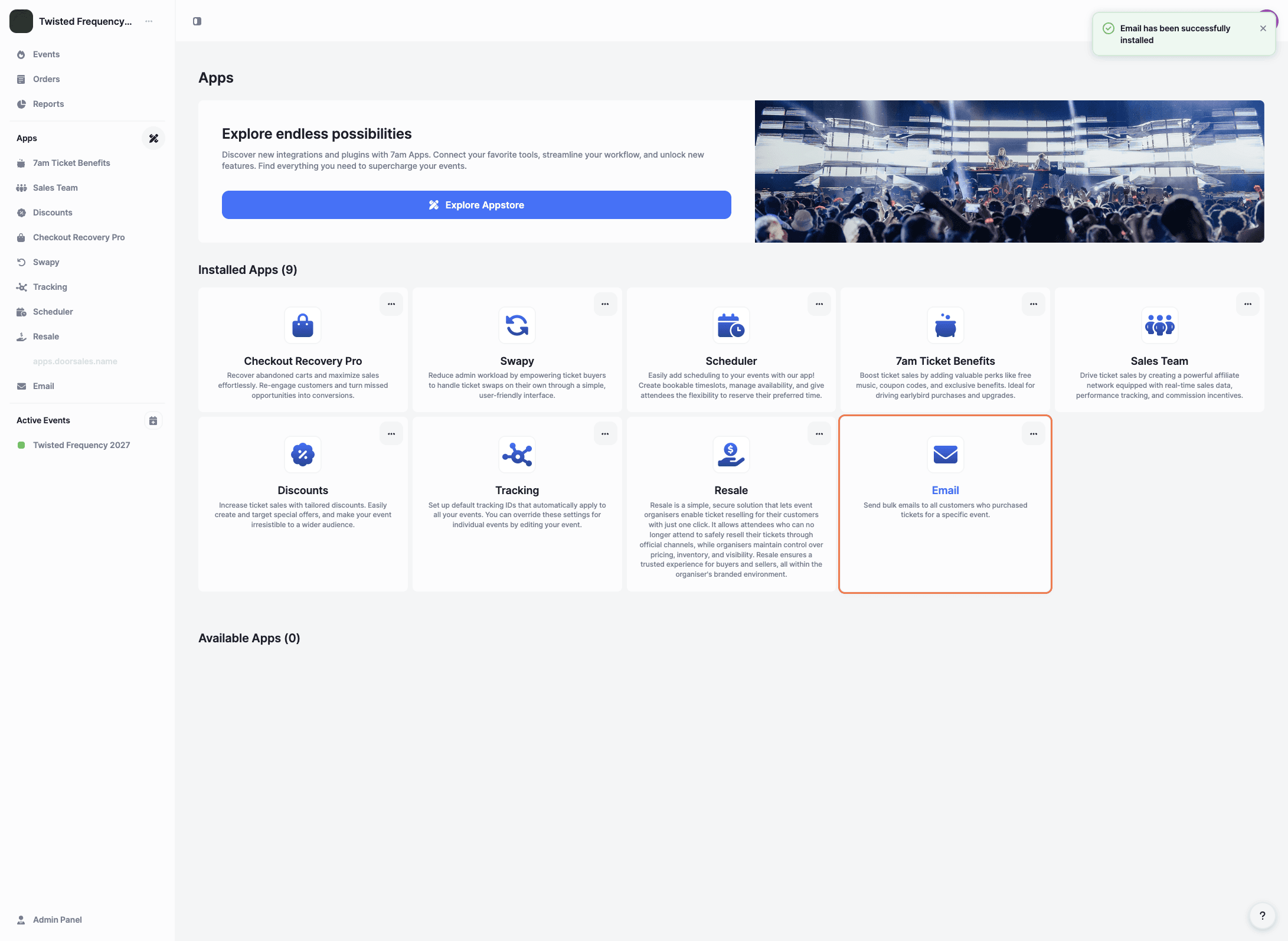Open Admin Panel link
Image resolution: width=1288 pixels, height=941 pixels.
click(x=57, y=920)
